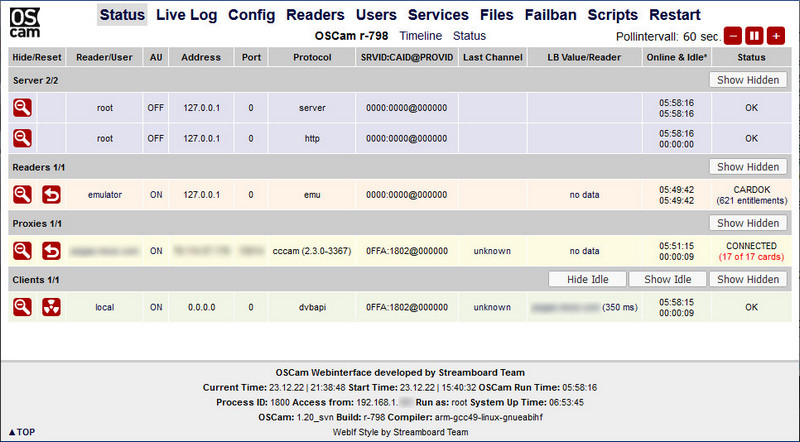Hide the root http row with magnifier icon
This screenshot has height=442, width=800.
pyautogui.click(x=22, y=138)
